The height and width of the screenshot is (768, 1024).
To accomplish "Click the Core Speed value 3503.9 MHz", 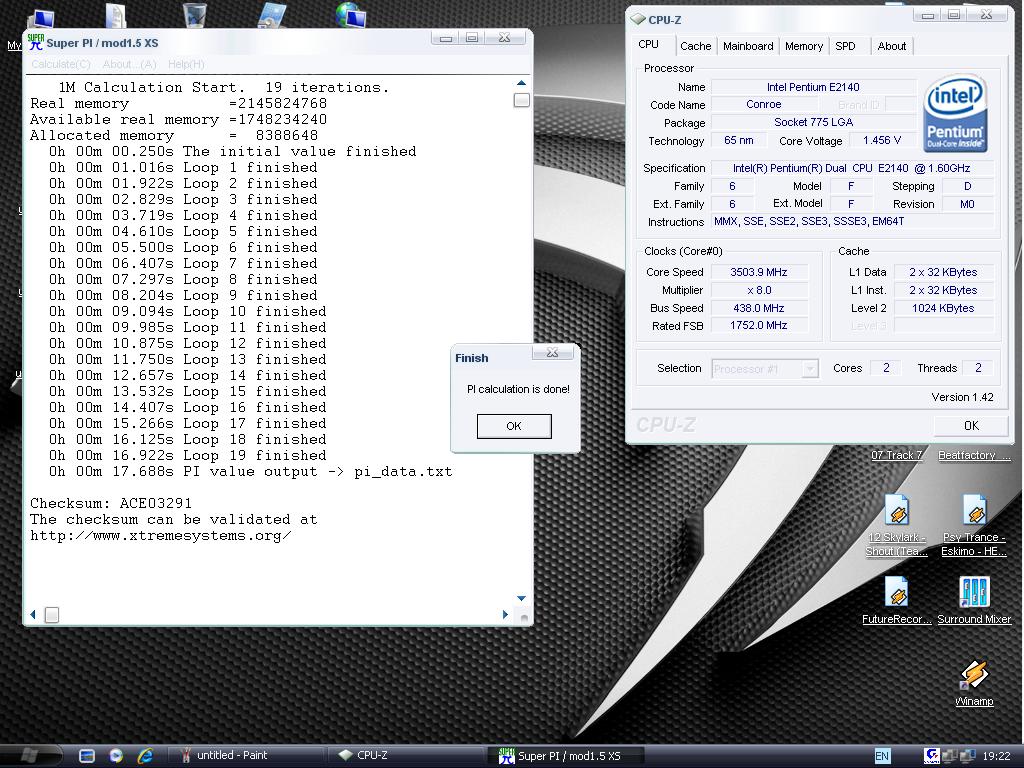I will [759, 272].
